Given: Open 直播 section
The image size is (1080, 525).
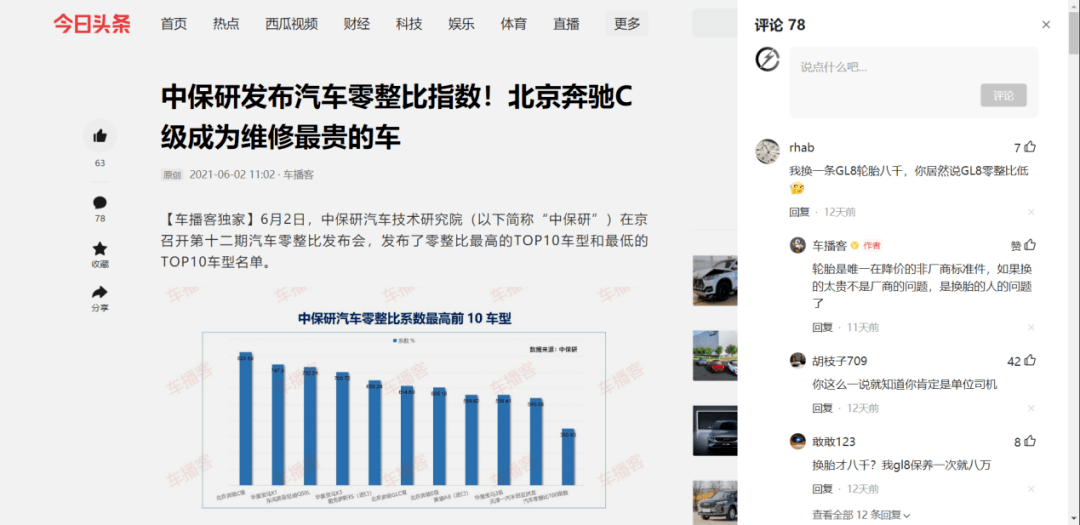Looking at the screenshot, I should click(x=566, y=24).
